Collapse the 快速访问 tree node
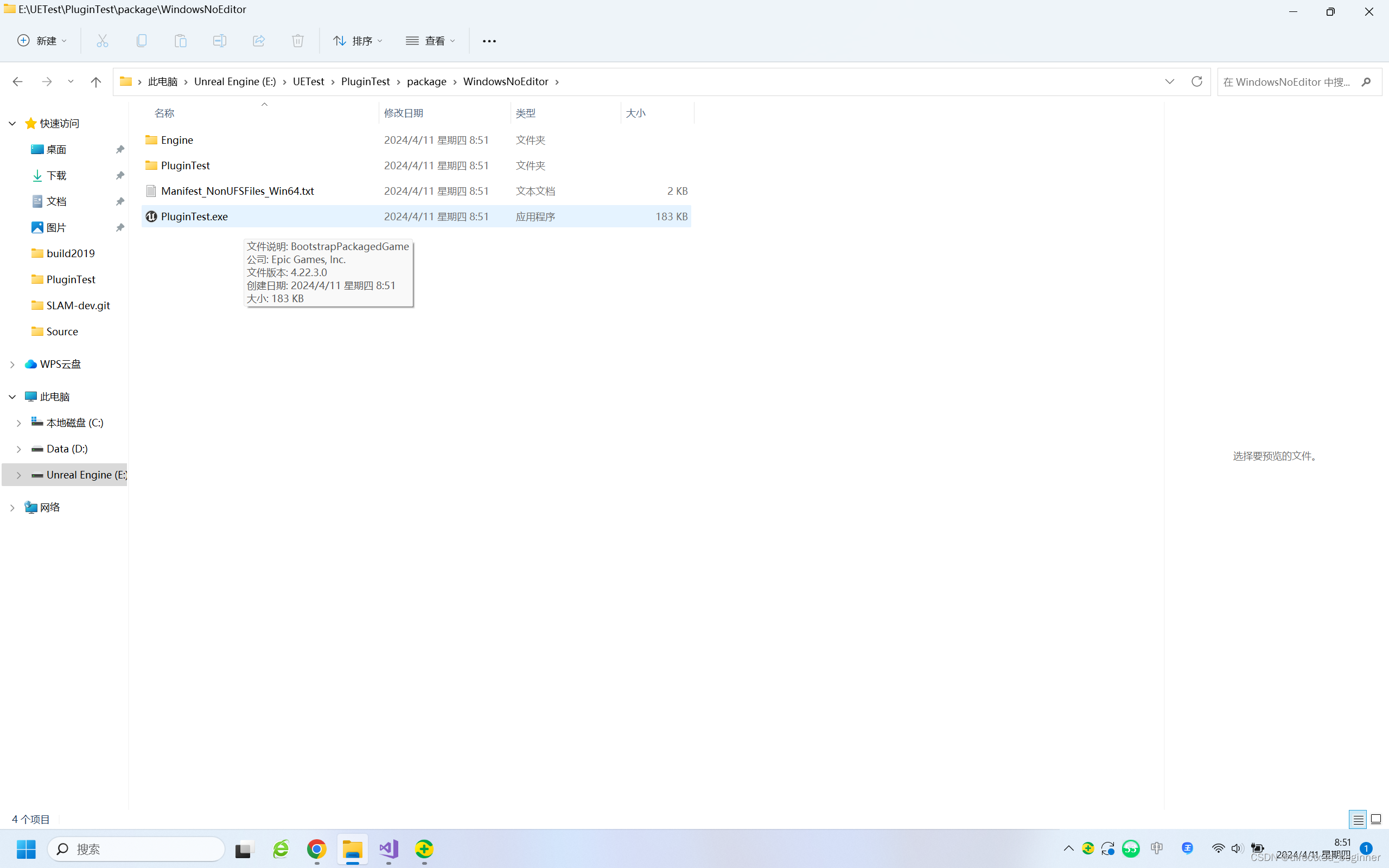 coord(12,124)
